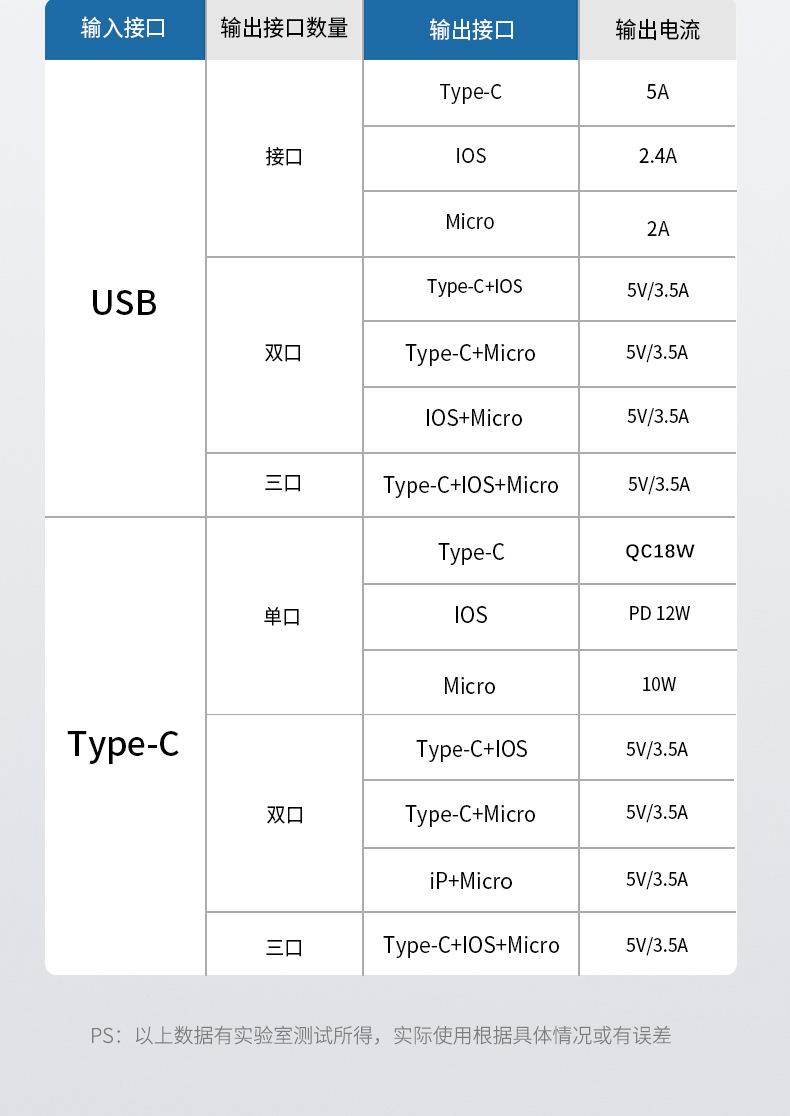Click the 输入接口 header cell

tap(124, 29)
